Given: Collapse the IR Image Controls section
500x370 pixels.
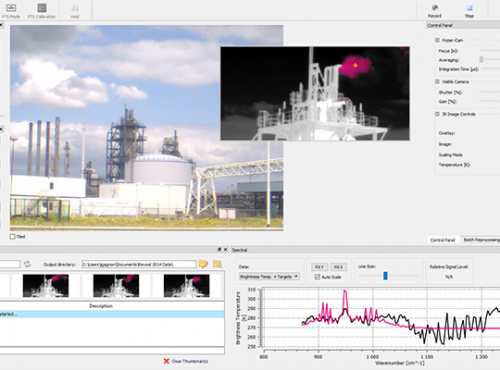Looking at the screenshot, I should click(437, 114).
